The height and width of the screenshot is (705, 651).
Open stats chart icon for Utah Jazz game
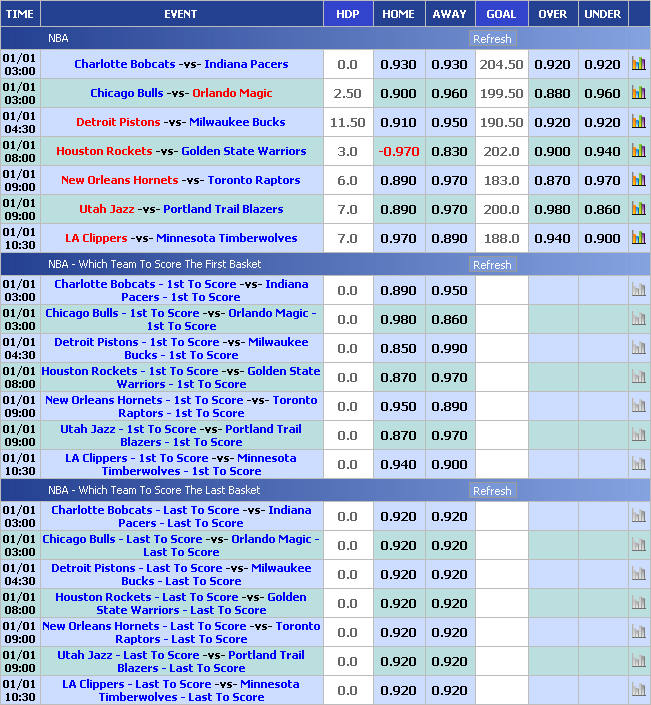[638, 209]
